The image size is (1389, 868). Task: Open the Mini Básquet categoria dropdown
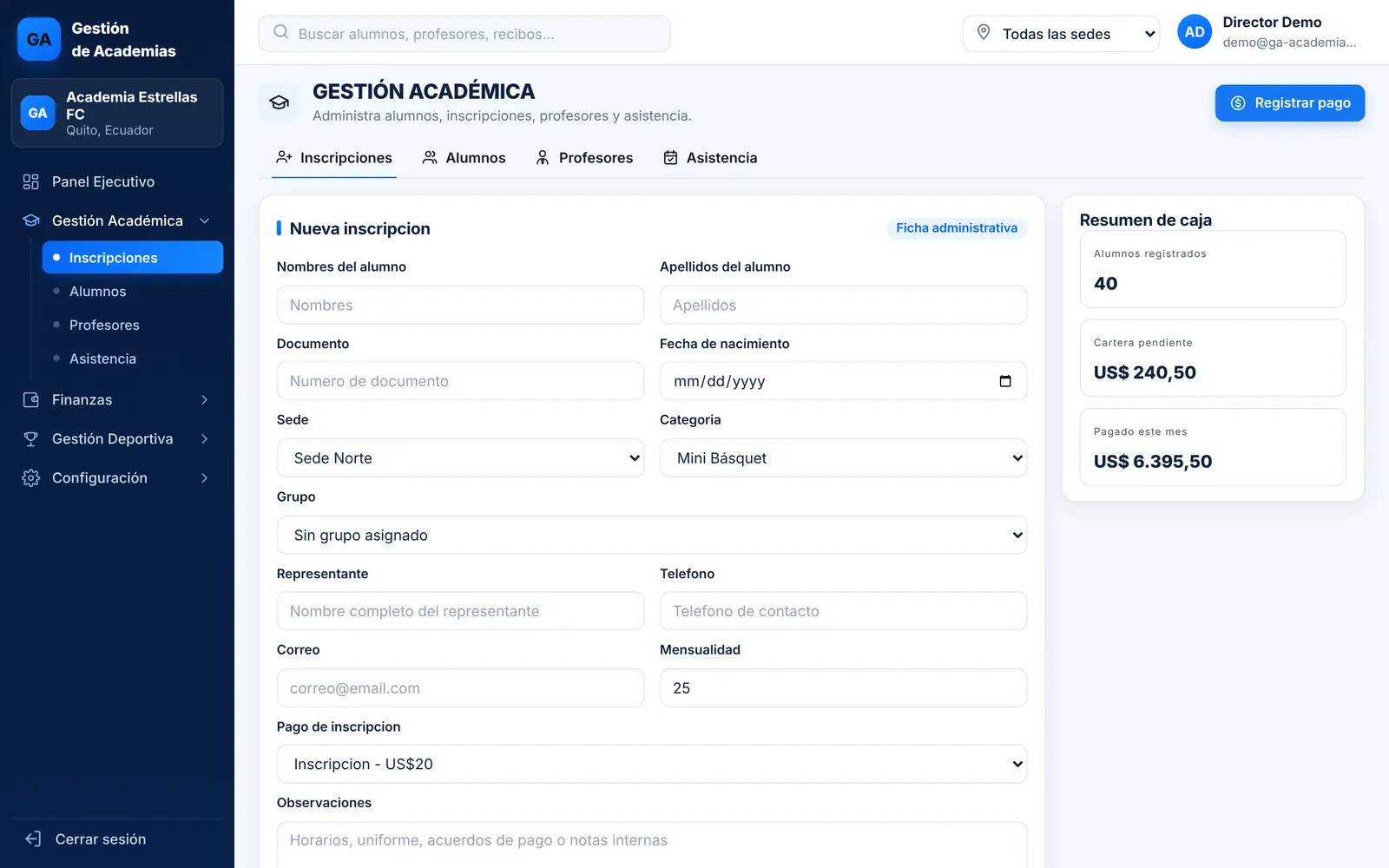[843, 458]
